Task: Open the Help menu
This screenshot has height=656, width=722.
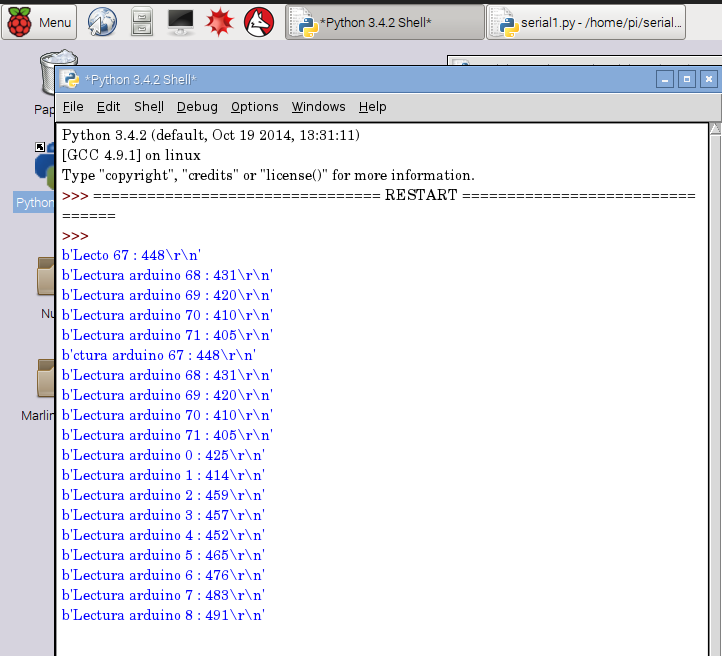Action: click(x=373, y=107)
